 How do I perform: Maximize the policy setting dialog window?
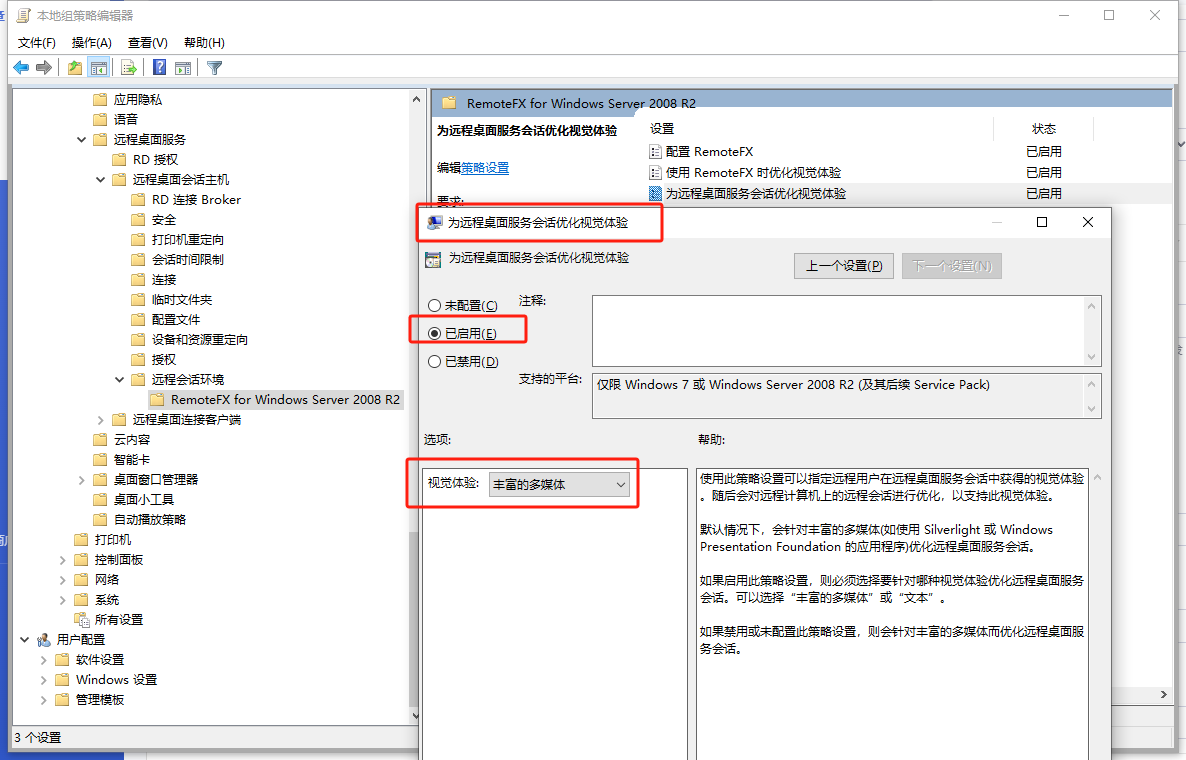[x=1042, y=222]
